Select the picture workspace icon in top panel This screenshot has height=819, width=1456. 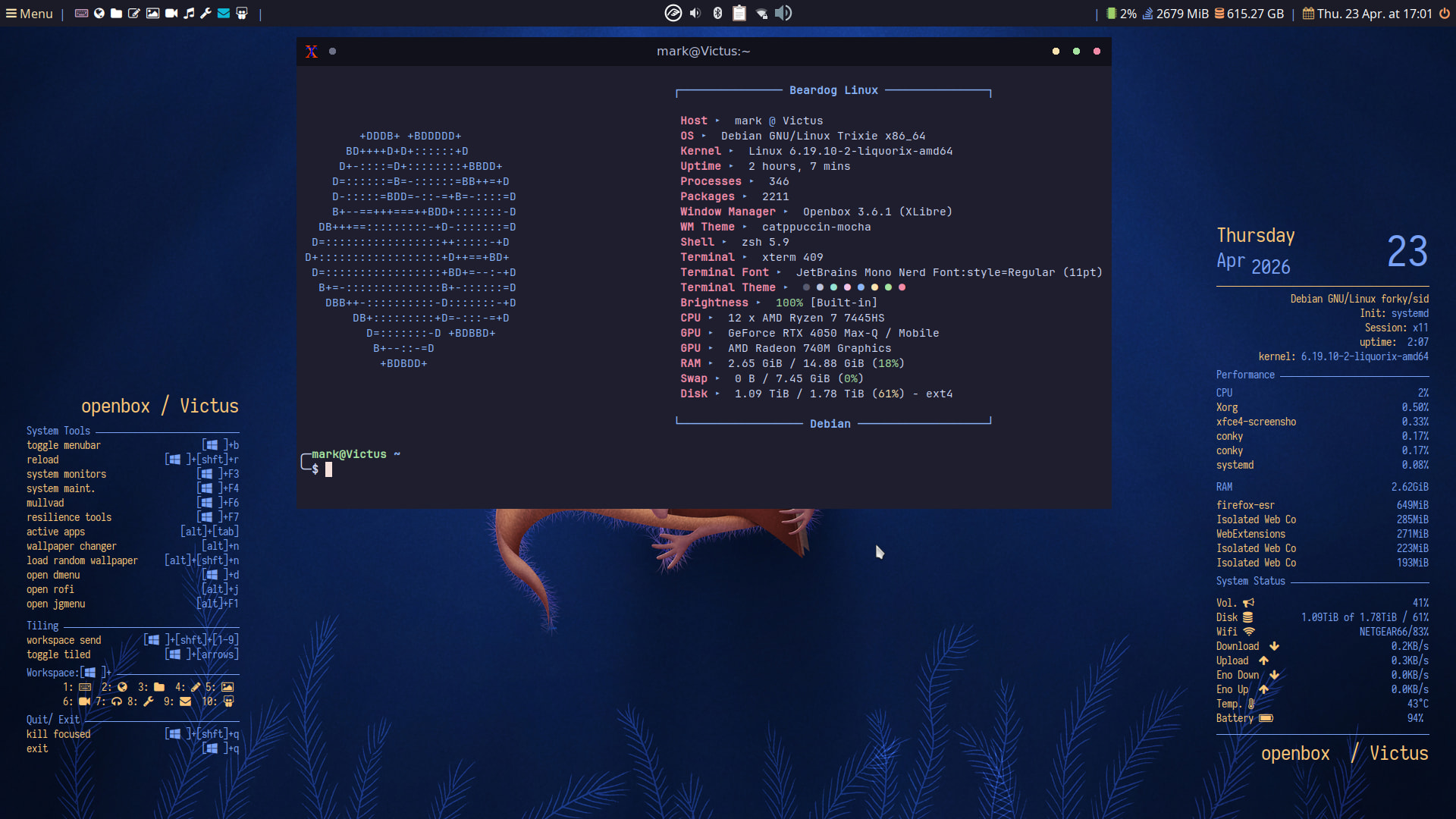pos(152,14)
